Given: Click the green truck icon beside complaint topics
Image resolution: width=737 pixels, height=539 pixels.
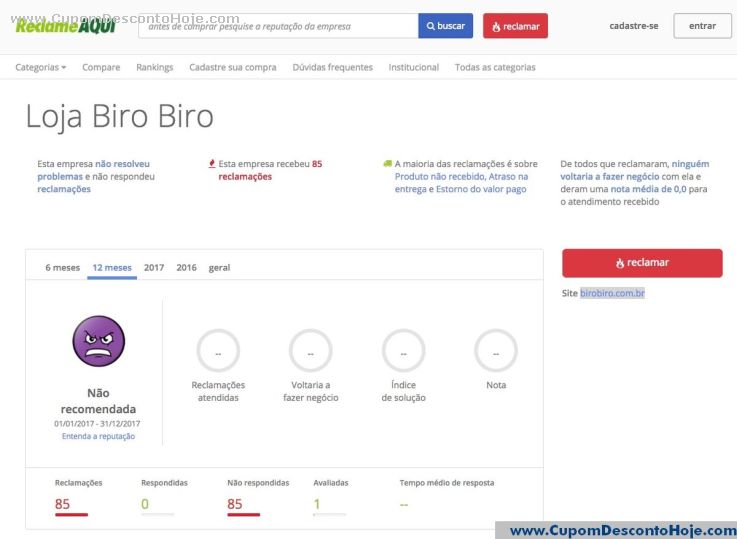Looking at the screenshot, I should tap(387, 164).
